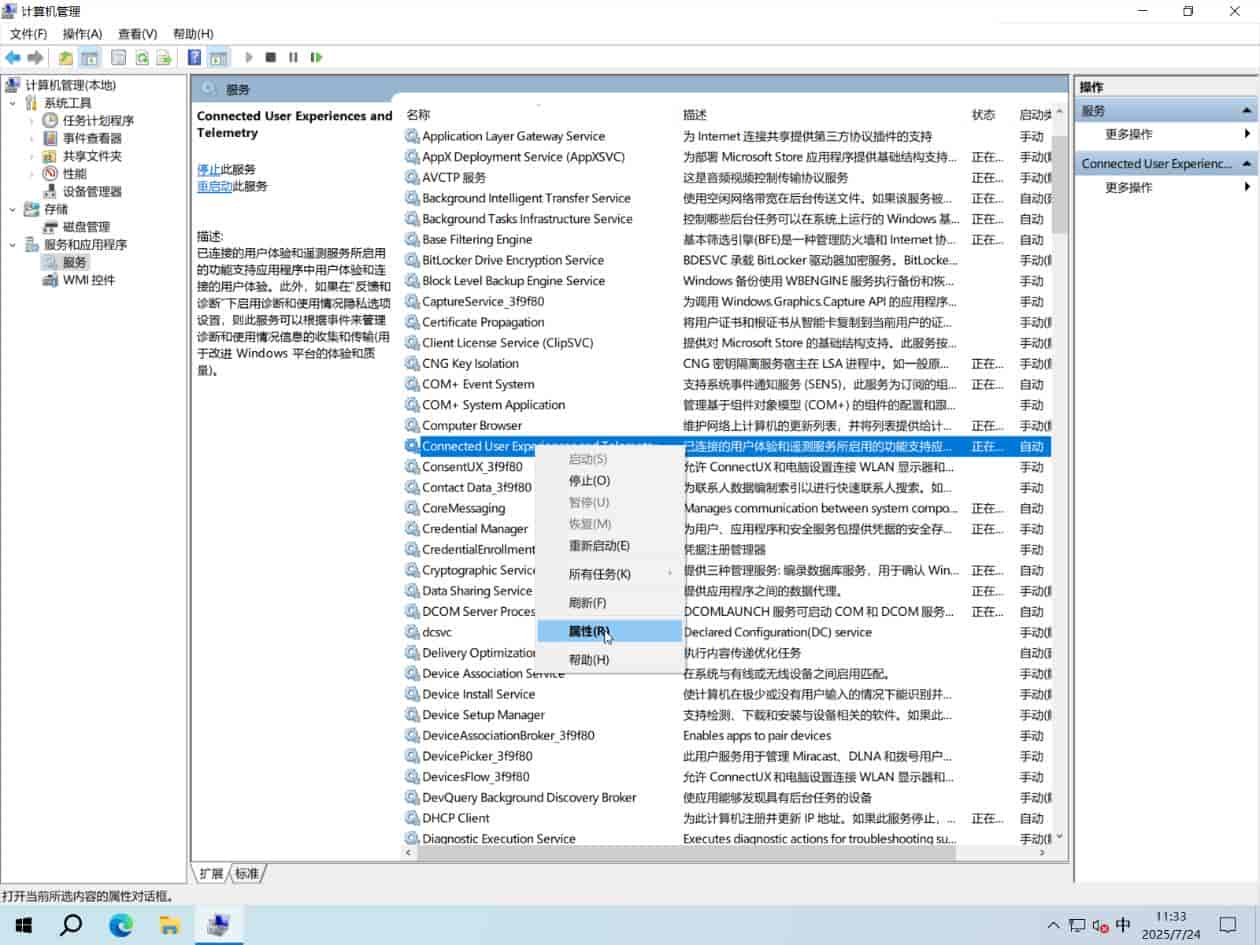
Task: Choose 刷新(F) in the context menu
Action: point(610,603)
